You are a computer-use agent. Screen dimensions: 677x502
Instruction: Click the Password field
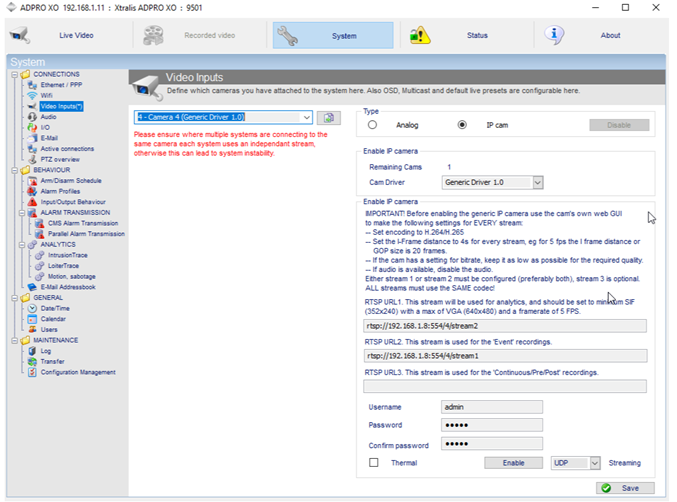492,425
